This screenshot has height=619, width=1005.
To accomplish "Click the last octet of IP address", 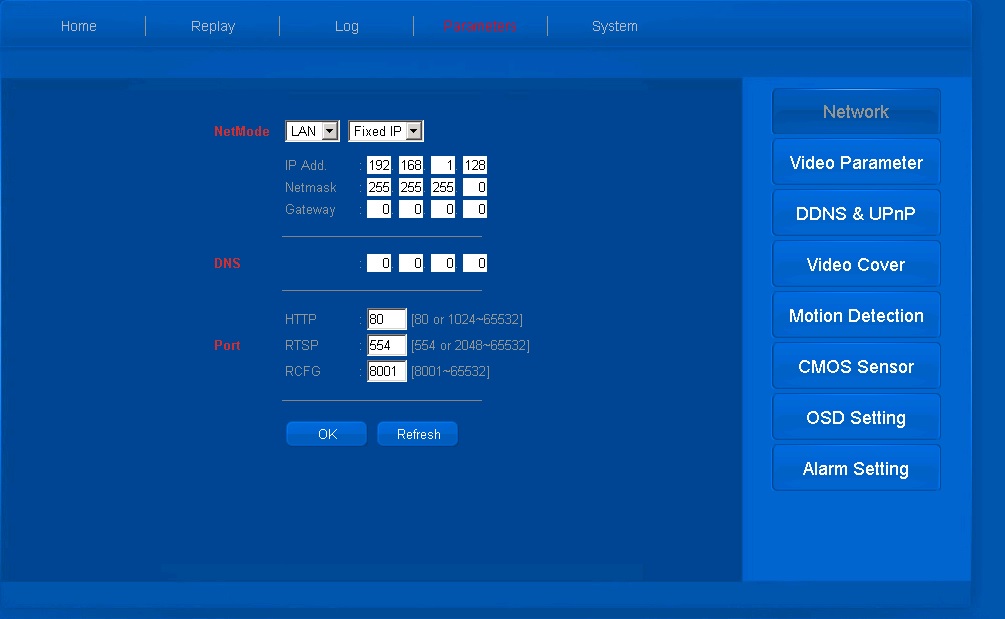I will [x=475, y=166].
